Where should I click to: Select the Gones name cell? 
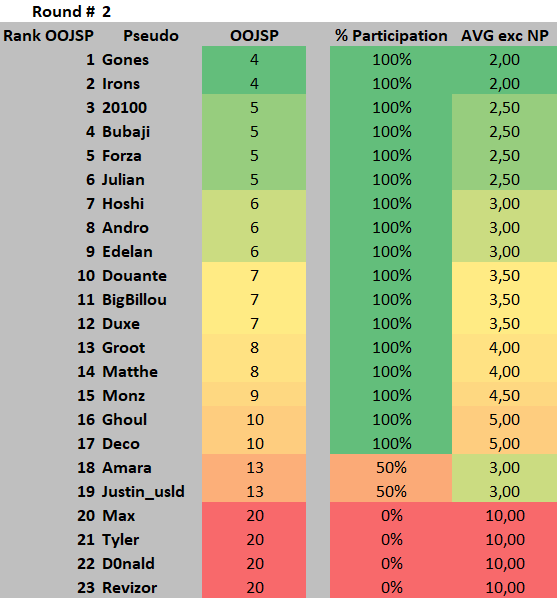click(150, 59)
